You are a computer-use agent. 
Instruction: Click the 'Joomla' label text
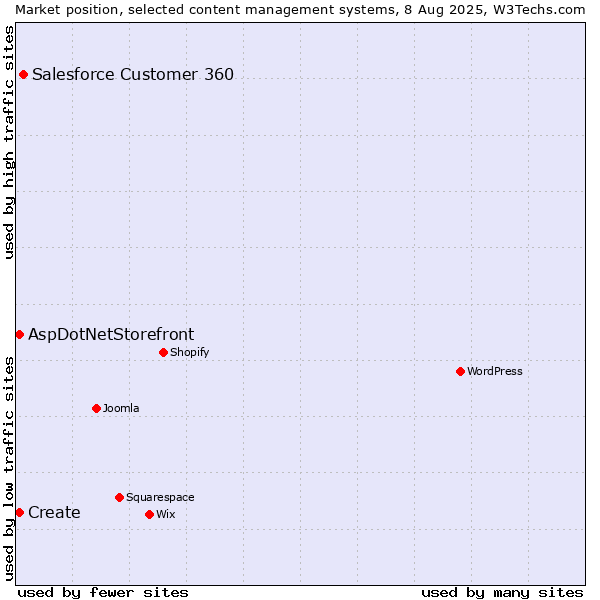[x=121, y=408]
